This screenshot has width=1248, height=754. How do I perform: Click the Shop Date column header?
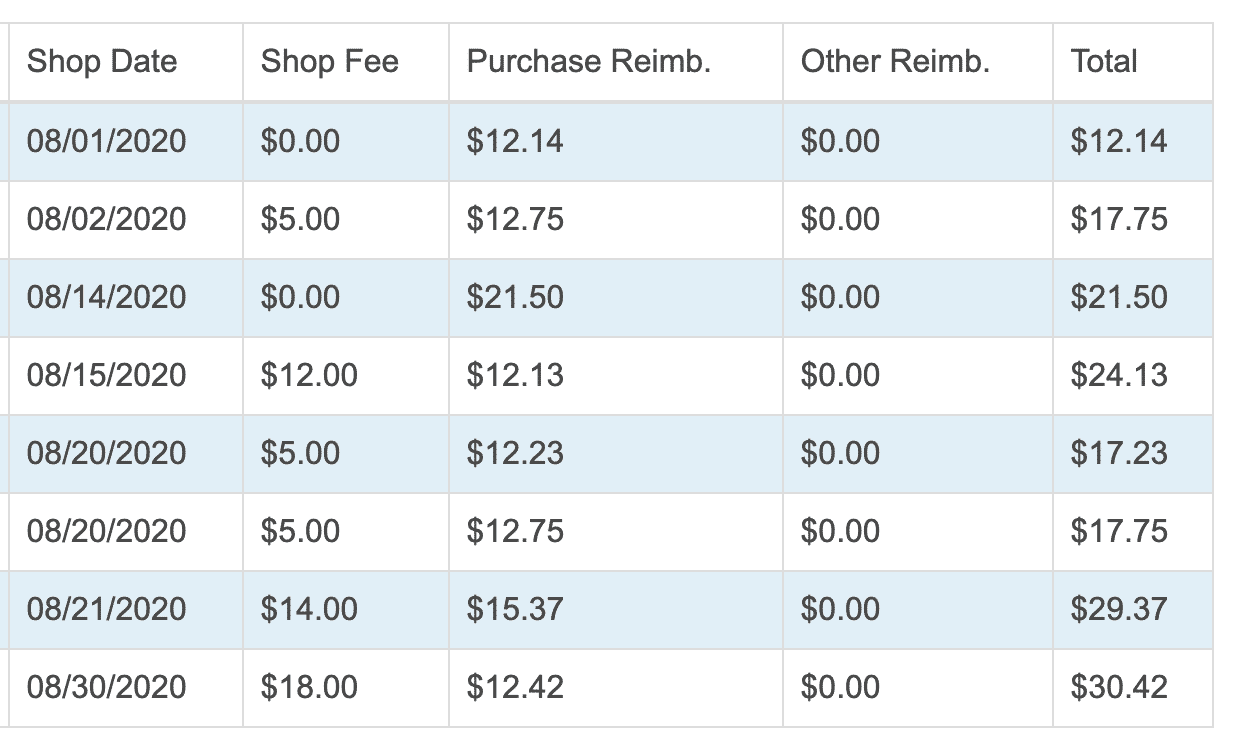(x=126, y=62)
